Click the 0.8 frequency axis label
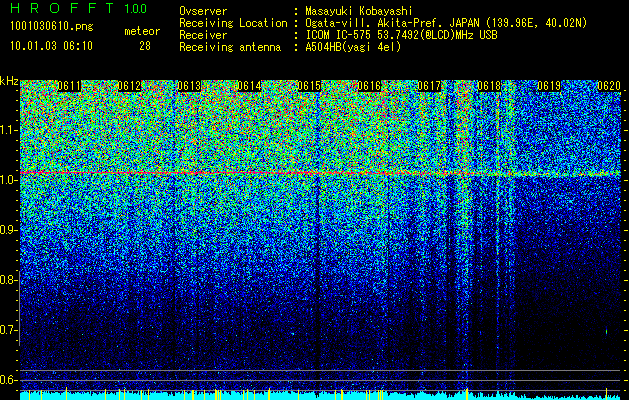This screenshot has height=400, width=629. (x=7, y=280)
